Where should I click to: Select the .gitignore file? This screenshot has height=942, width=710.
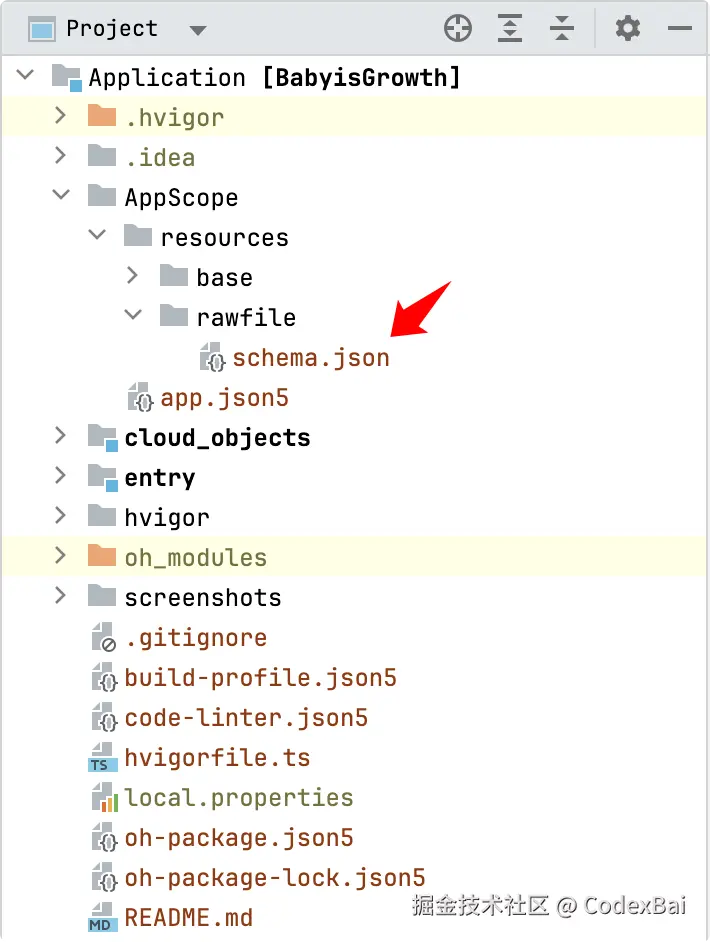pyautogui.click(x=195, y=638)
